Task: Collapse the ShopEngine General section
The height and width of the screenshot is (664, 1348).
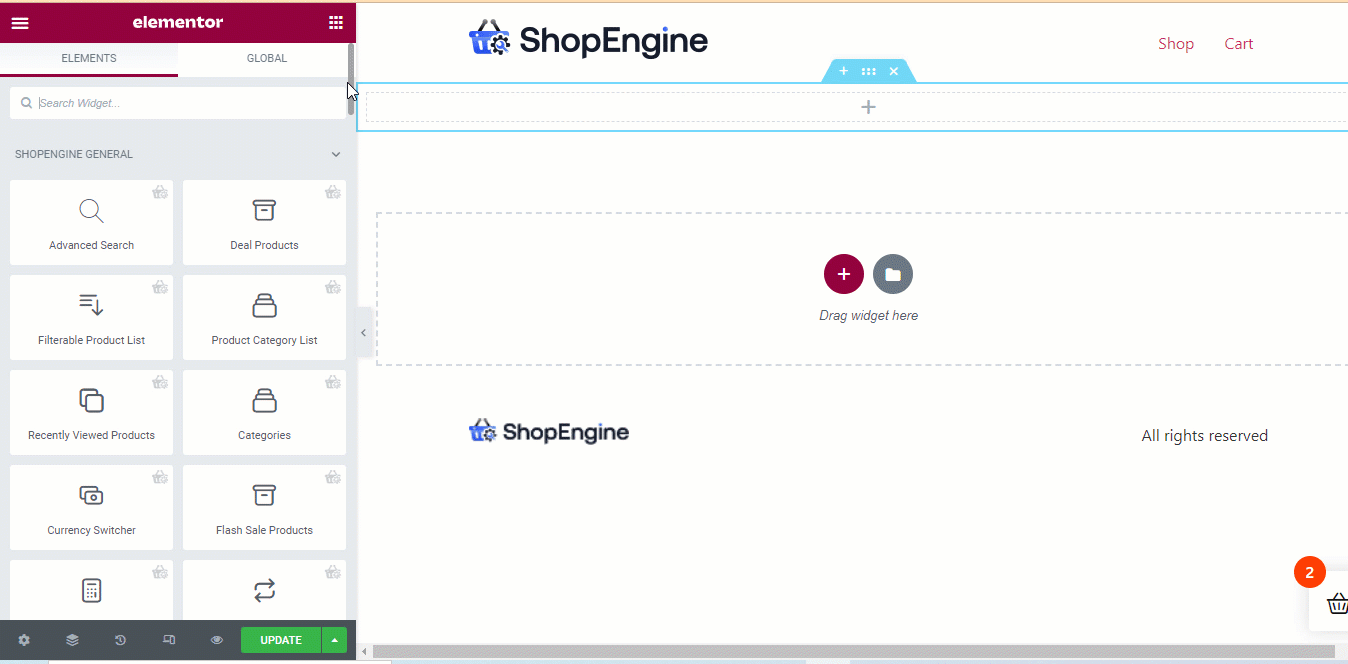Action: pyautogui.click(x=336, y=154)
